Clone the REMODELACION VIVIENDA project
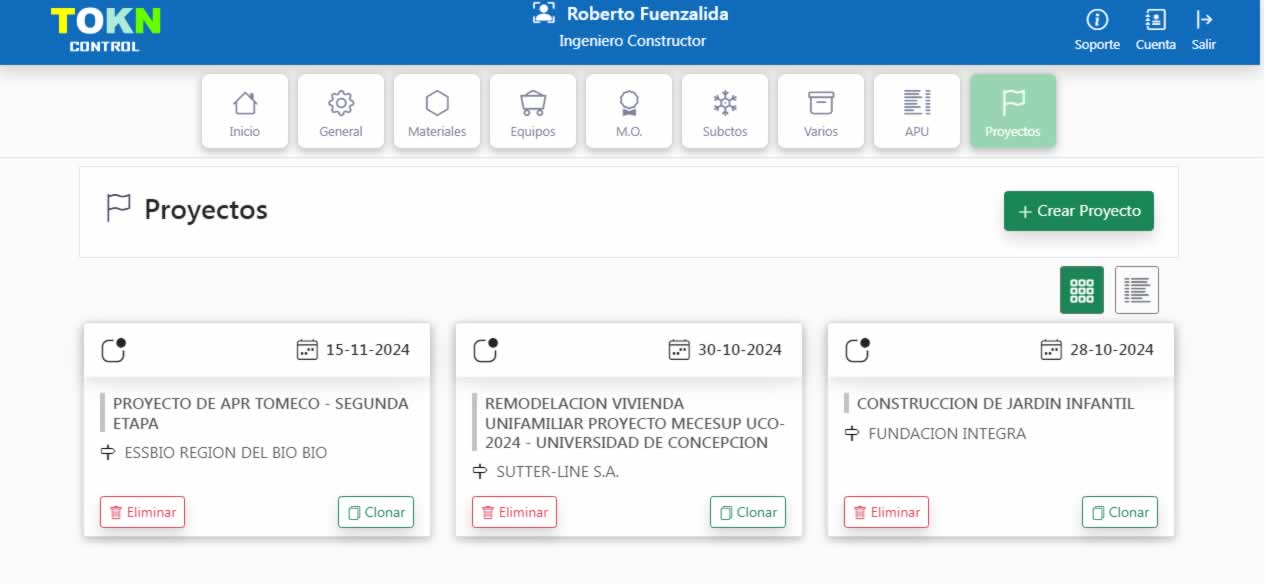Viewport: 1266px width, 584px height. point(748,512)
